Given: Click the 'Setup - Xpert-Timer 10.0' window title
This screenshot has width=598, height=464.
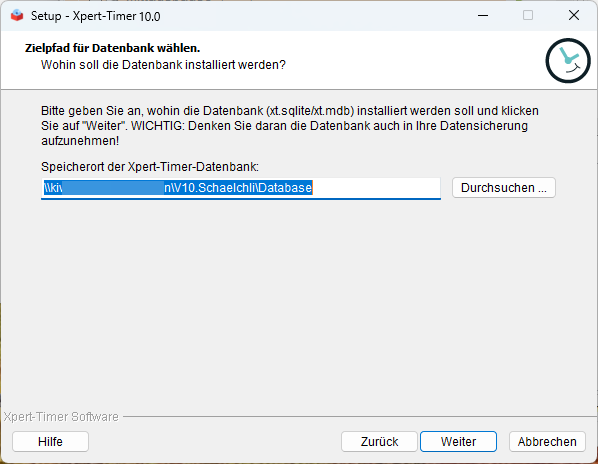Looking at the screenshot, I should (95, 16).
